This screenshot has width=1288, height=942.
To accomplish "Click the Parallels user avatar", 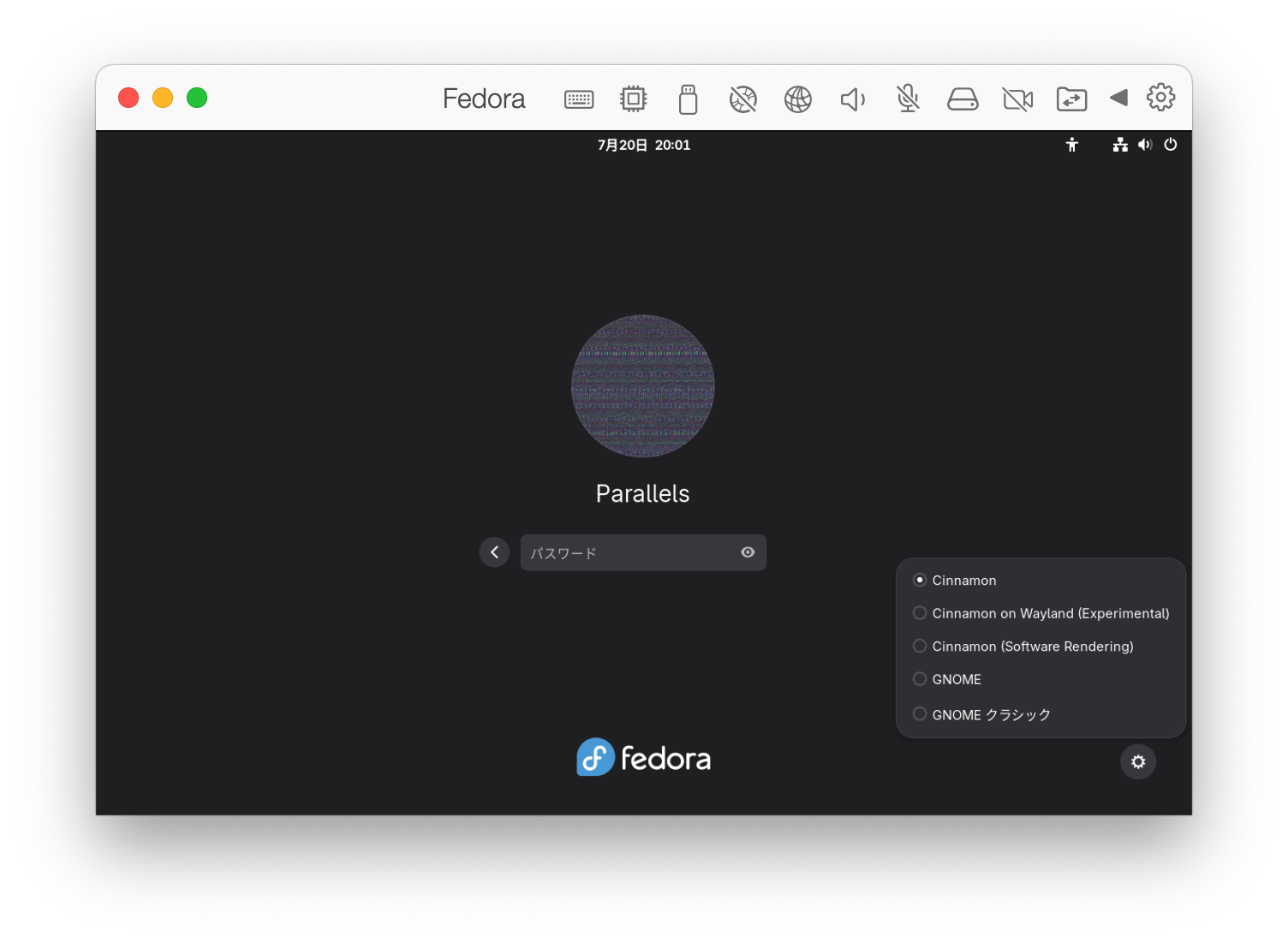I will [x=643, y=386].
